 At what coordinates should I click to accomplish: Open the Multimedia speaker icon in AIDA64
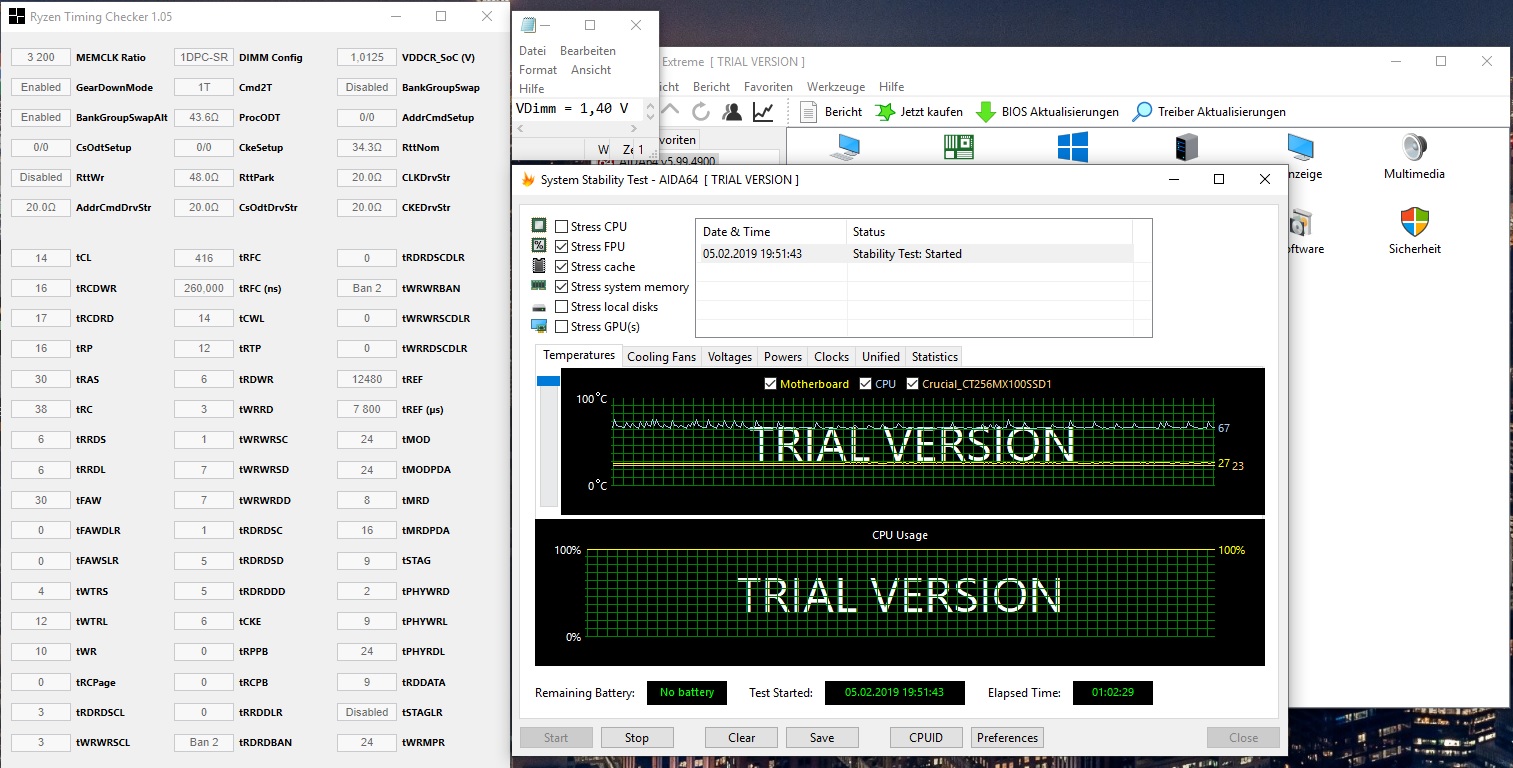(x=1414, y=147)
